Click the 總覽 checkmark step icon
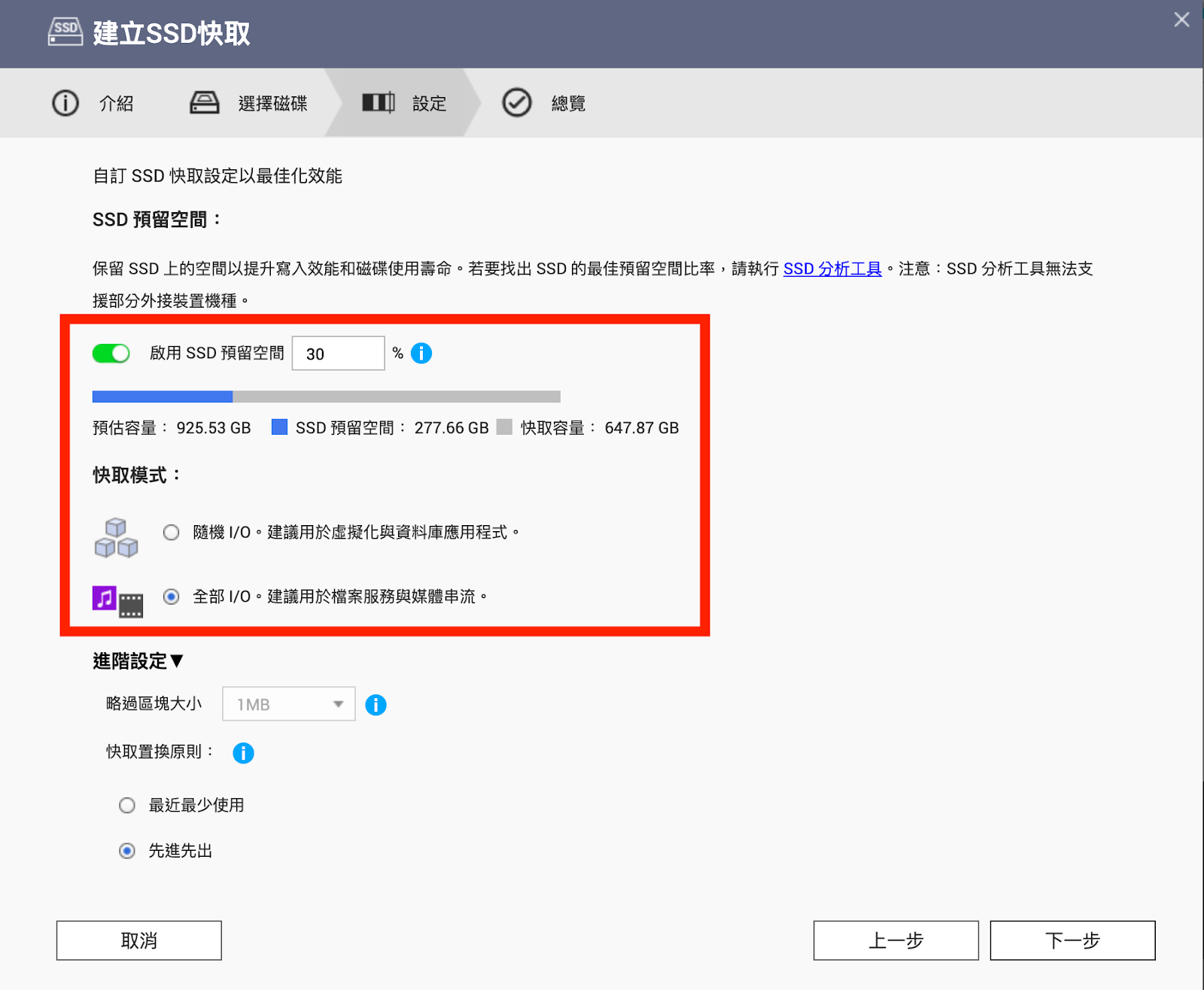This screenshot has height=990, width=1204. 517,103
